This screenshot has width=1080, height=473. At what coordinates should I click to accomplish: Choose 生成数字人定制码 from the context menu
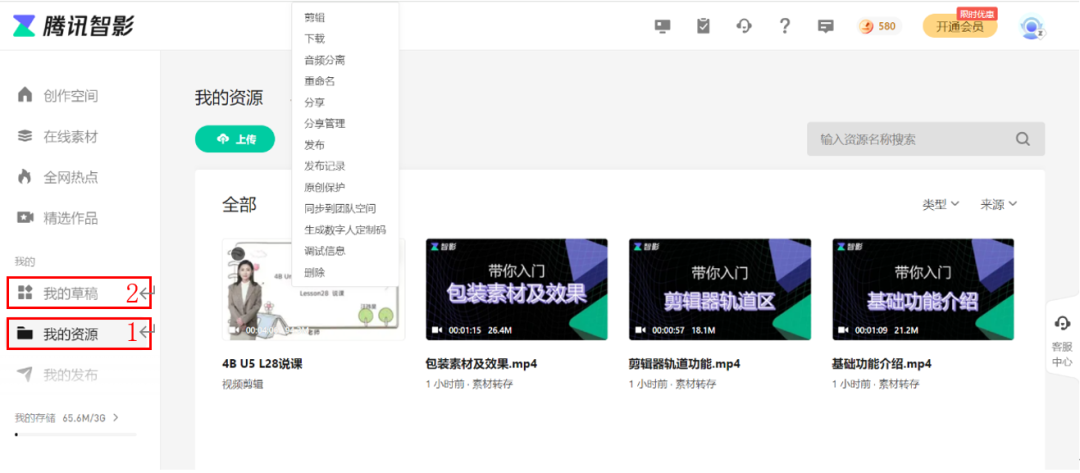pyautogui.click(x=345, y=229)
